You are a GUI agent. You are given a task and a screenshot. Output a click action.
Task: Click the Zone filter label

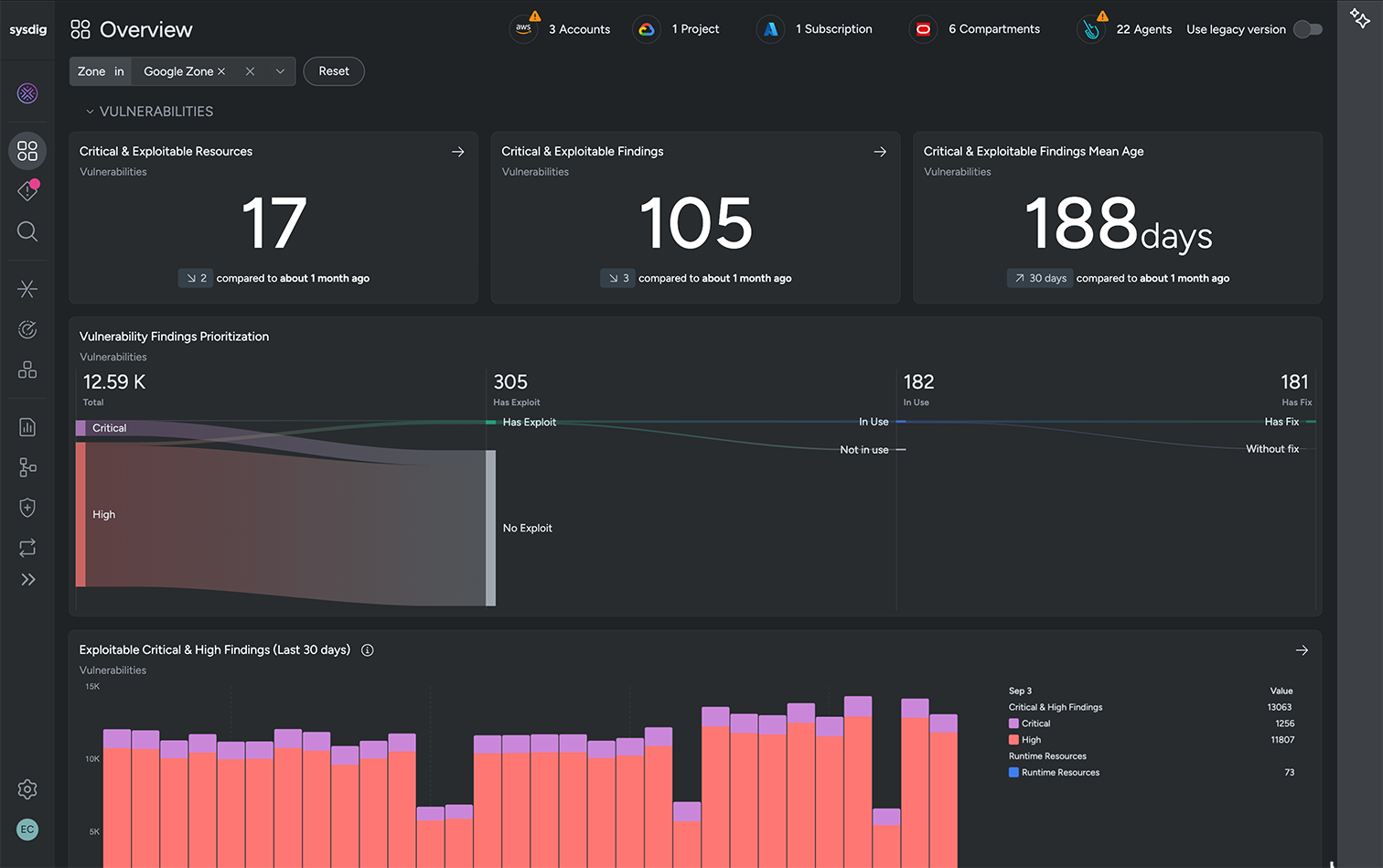coord(91,71)
